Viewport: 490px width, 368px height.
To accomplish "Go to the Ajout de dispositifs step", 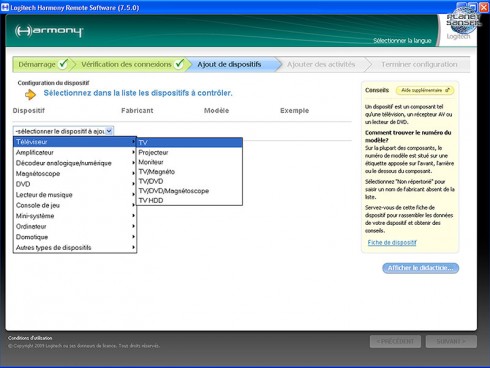I will pyautogui.click(x=229, y=64).
